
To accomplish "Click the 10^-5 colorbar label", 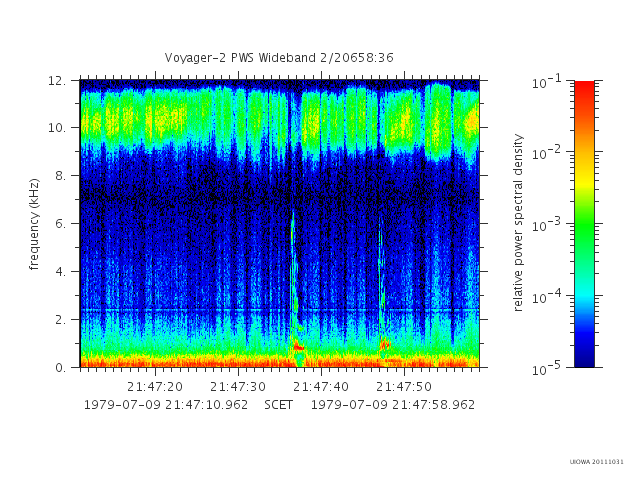I will pyautogui.click(x=546, y=369).
